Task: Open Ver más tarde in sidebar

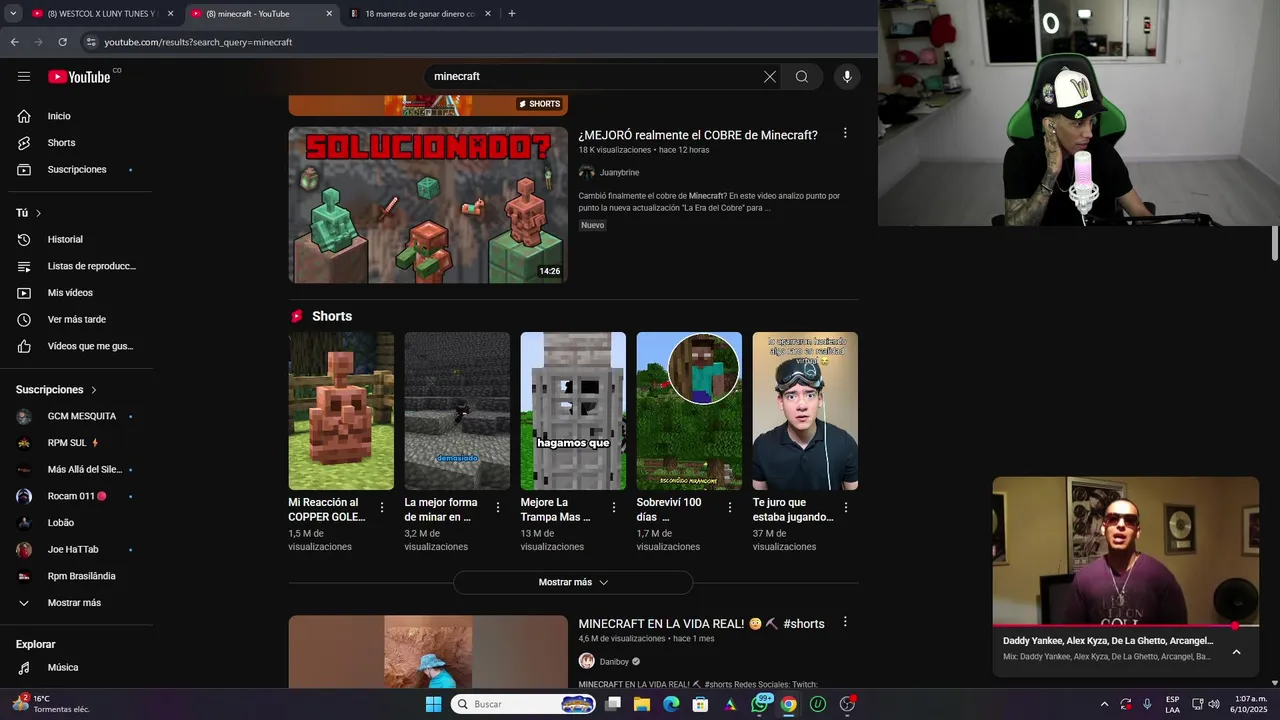Action: pyautogui.click(x=77, y=319)
